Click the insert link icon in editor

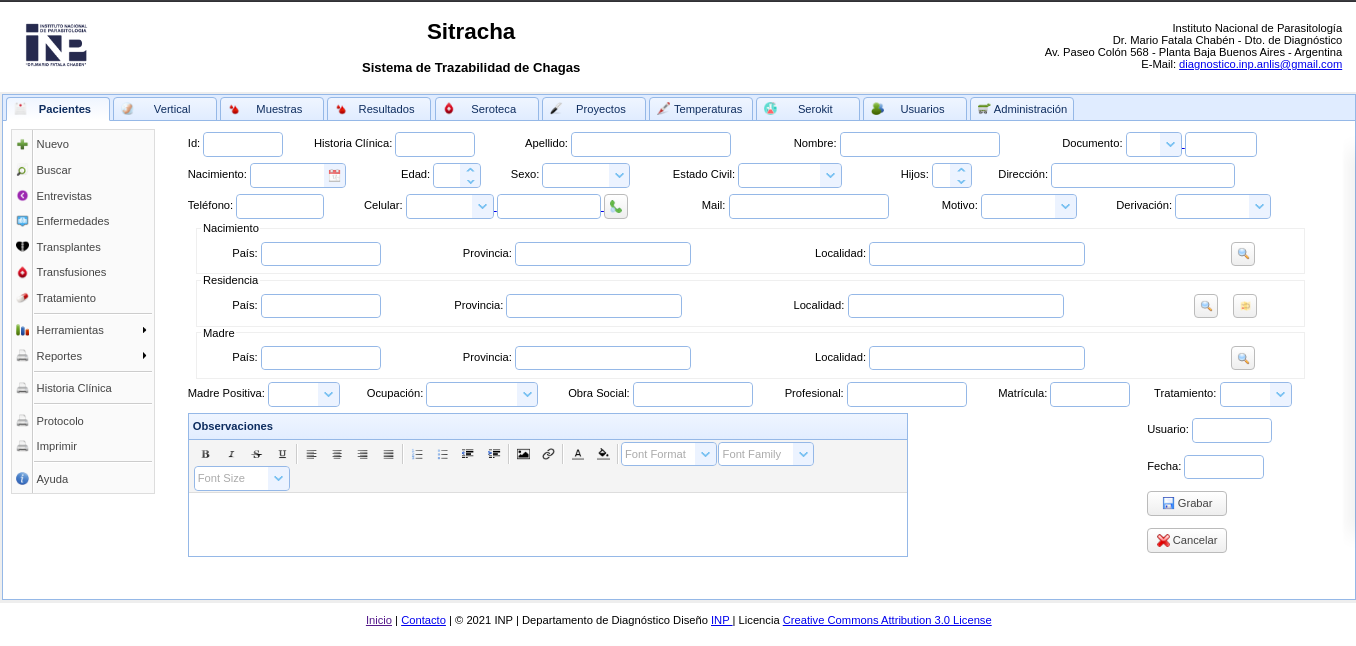[548, 454]
